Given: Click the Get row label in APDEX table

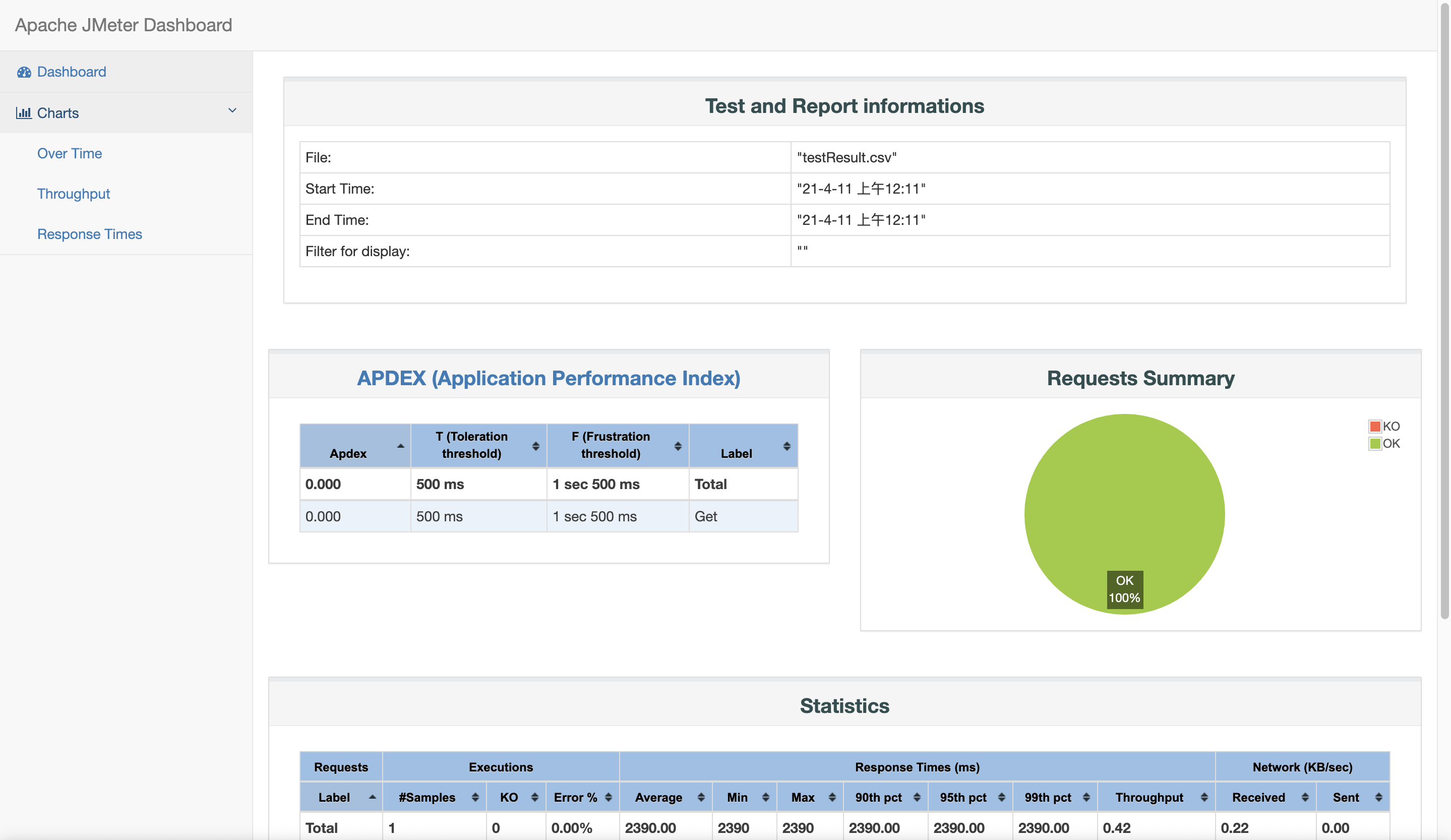Looking at the screenshot, I should (x=706, y=516).
